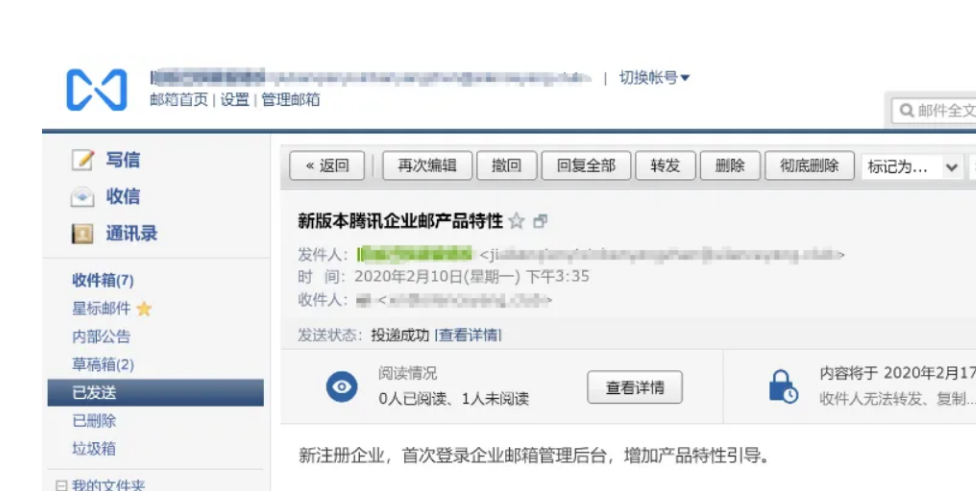Click the 收信 envelope icon

tap(83, 197)
